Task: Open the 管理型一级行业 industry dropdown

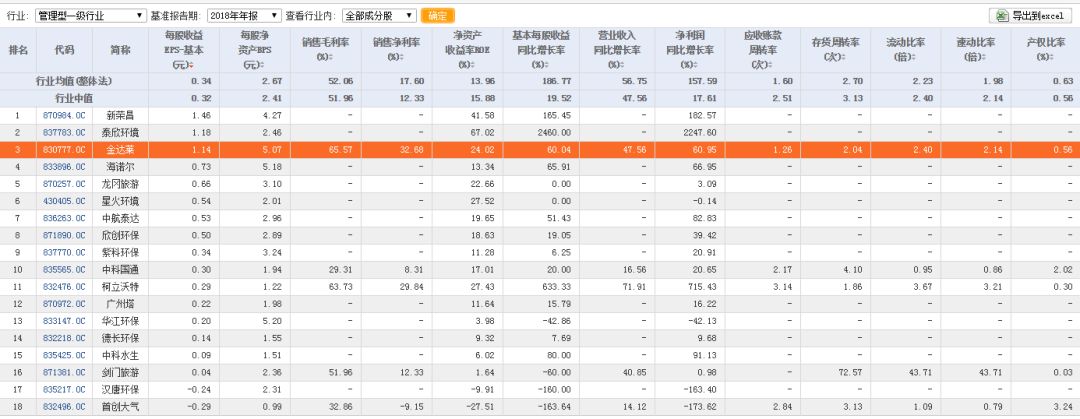Action: coord(90,15)
